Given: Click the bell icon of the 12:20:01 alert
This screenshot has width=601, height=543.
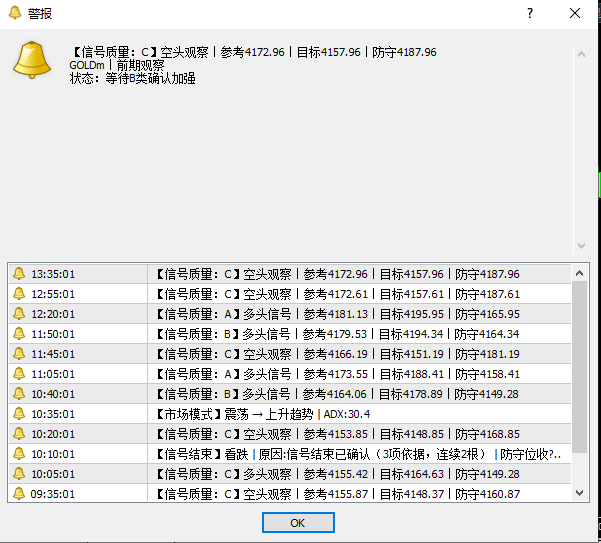Looking at the screenshot, I should 19,313.
